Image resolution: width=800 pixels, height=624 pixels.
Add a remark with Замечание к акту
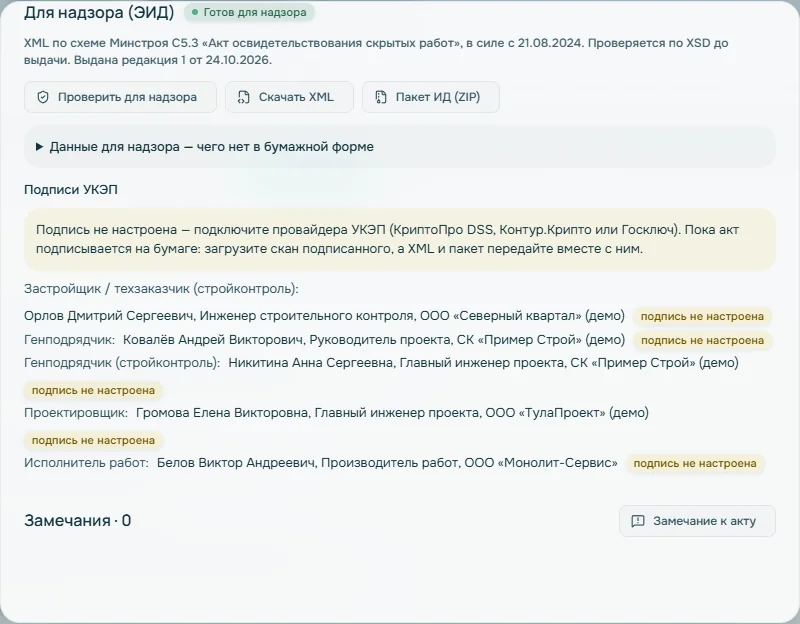(x=697, y=521)
